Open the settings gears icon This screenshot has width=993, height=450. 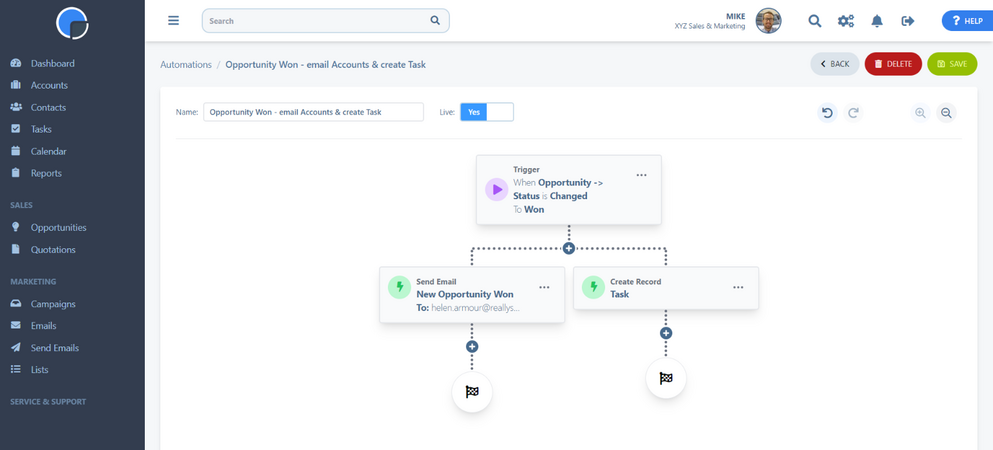(845, 21)
